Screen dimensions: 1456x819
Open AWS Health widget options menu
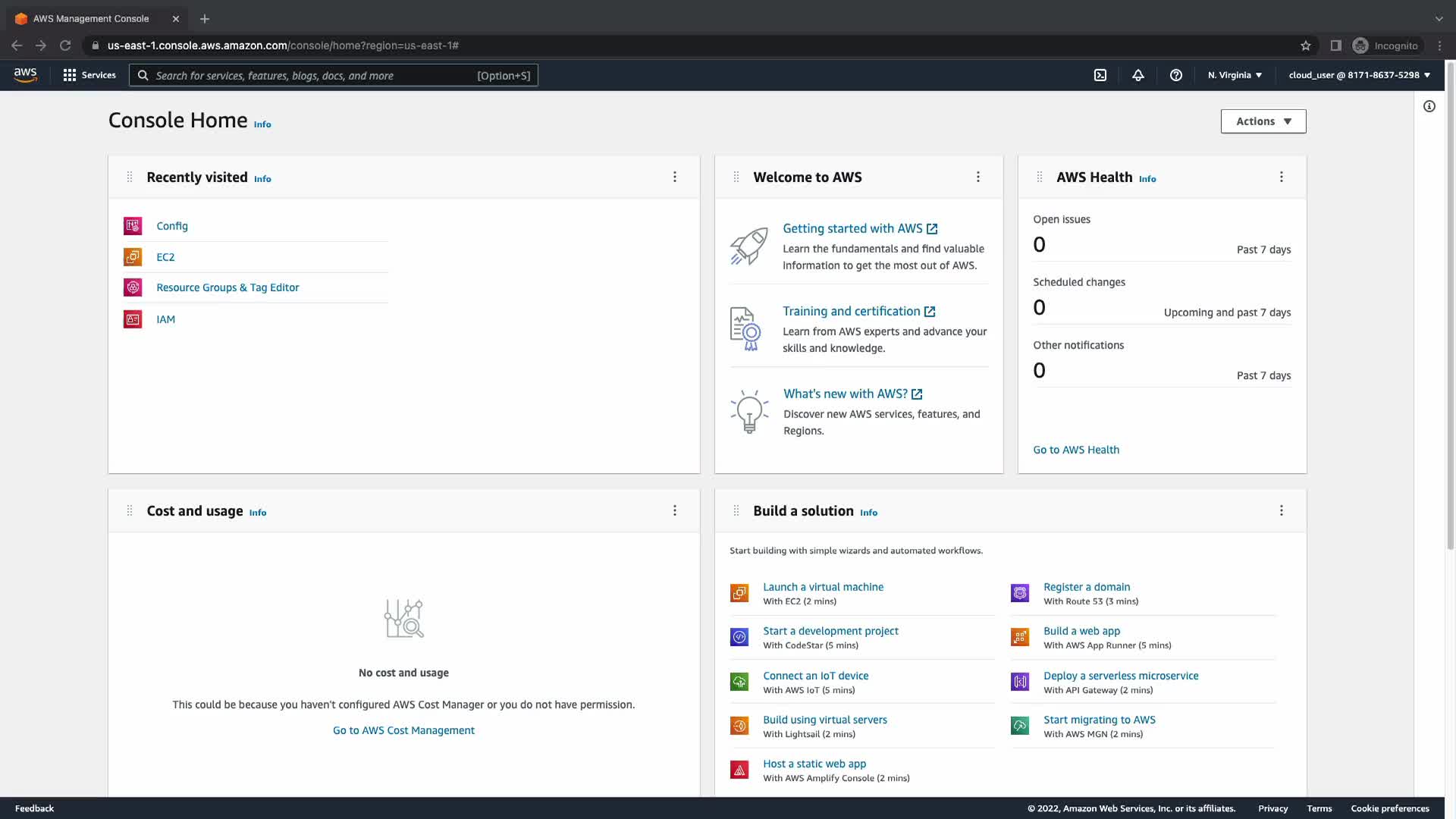pyautogui.click(x=1281, y=177)
